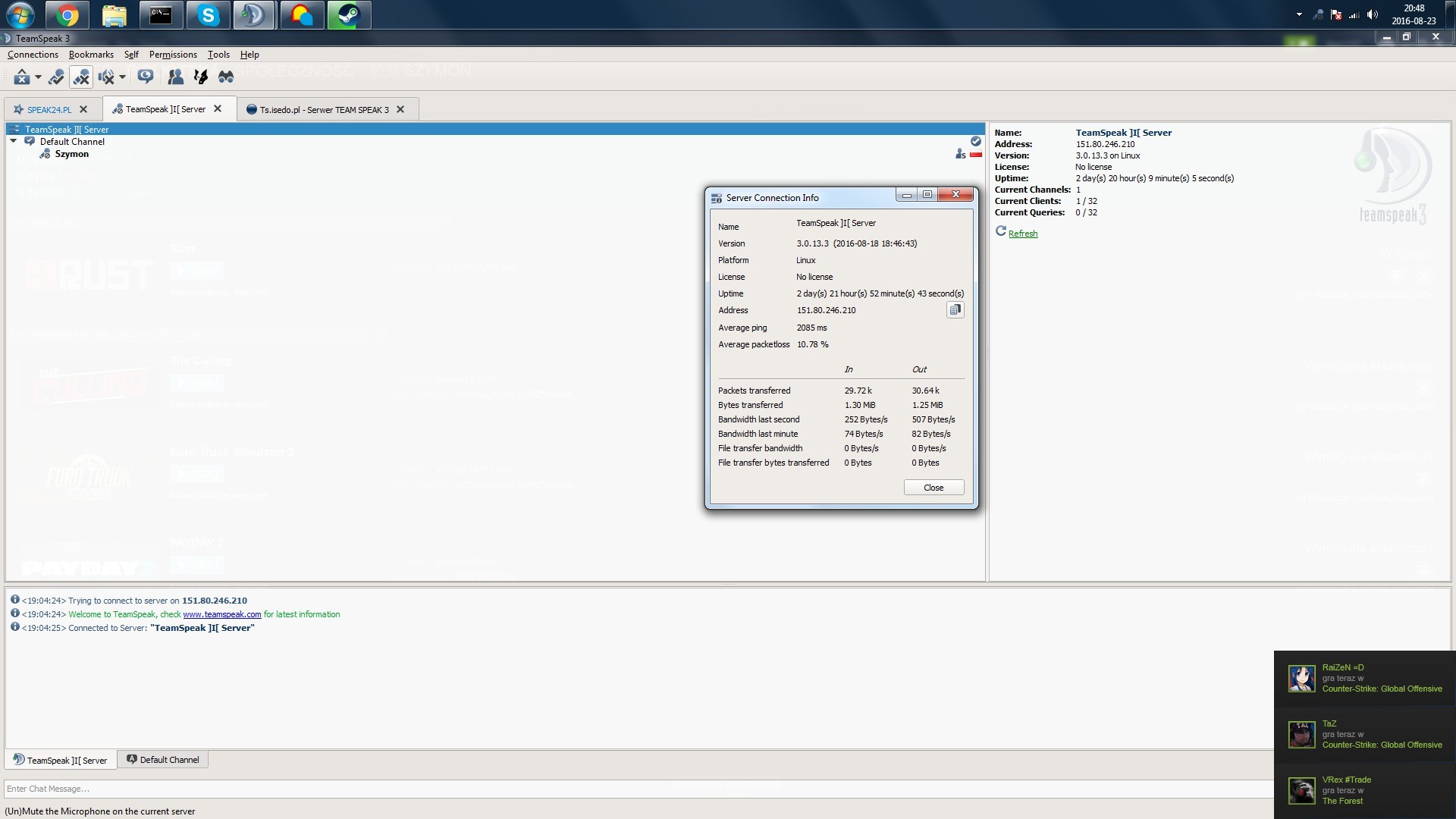Click Close in Server Connection Info
Image resolution: width=1456 pixels, height=819 pixels.
click(x=934, y=488)
